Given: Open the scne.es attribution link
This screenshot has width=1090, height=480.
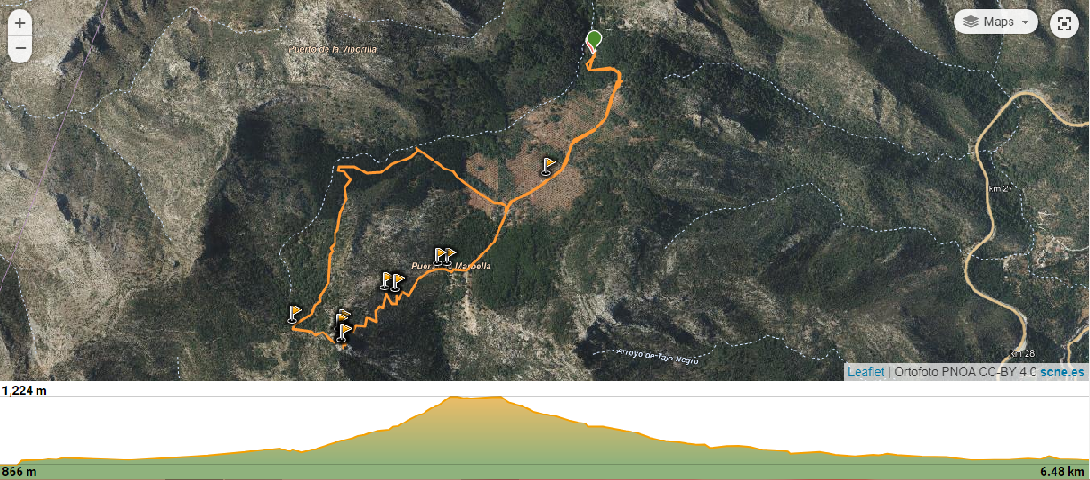Looking at the screenshot, I should [1062, 371].
